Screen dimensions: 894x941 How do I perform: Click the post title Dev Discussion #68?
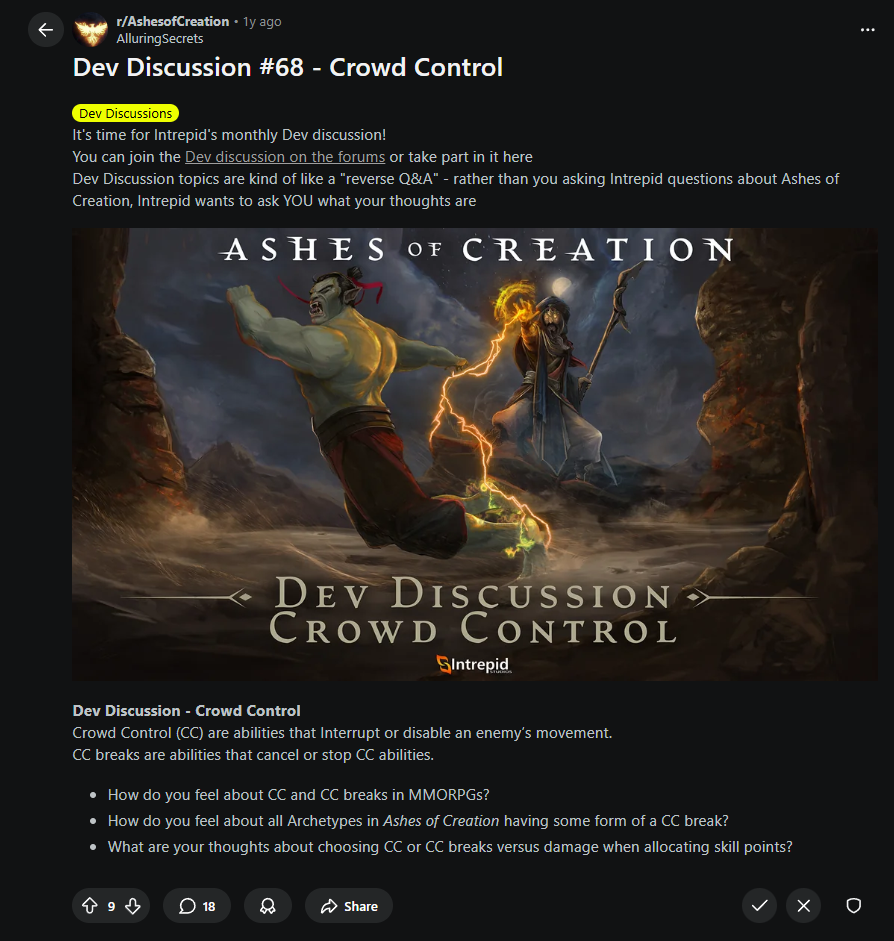click(x=287, y=67)
